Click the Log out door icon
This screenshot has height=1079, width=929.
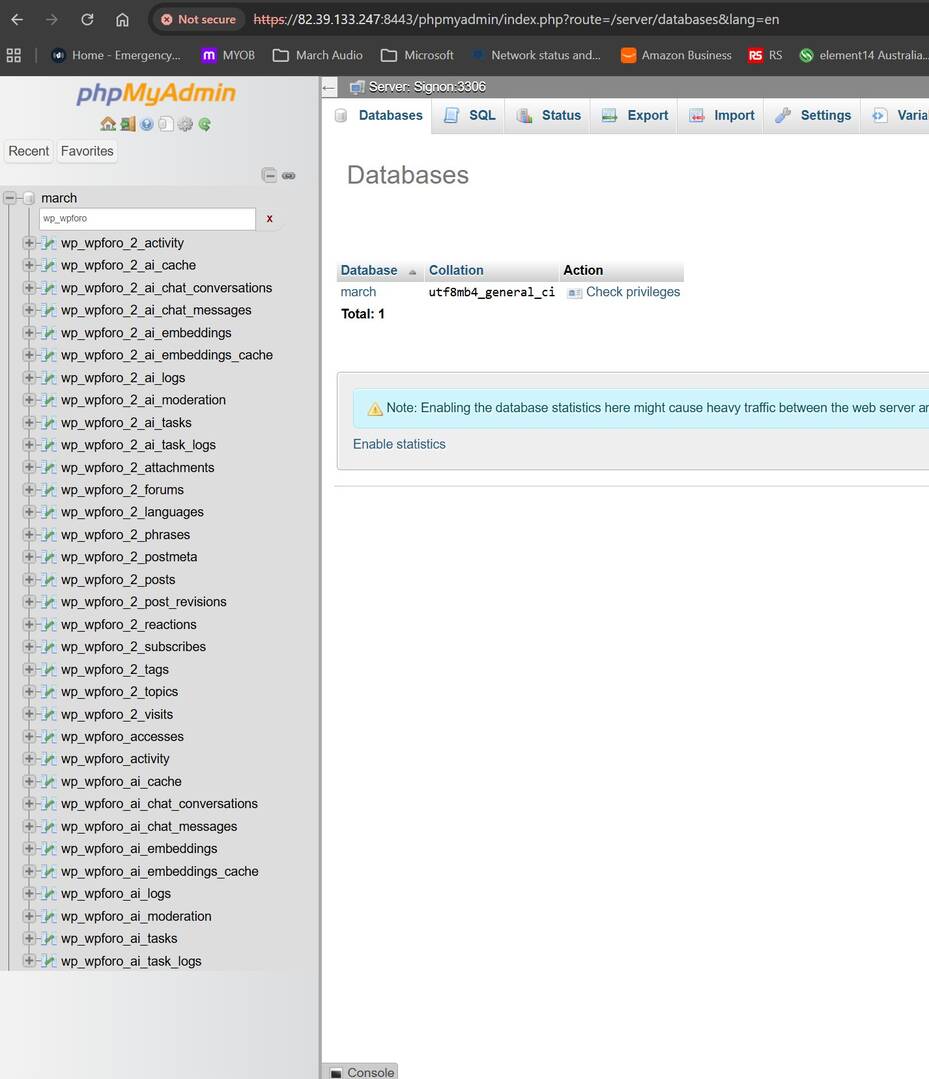127,124
